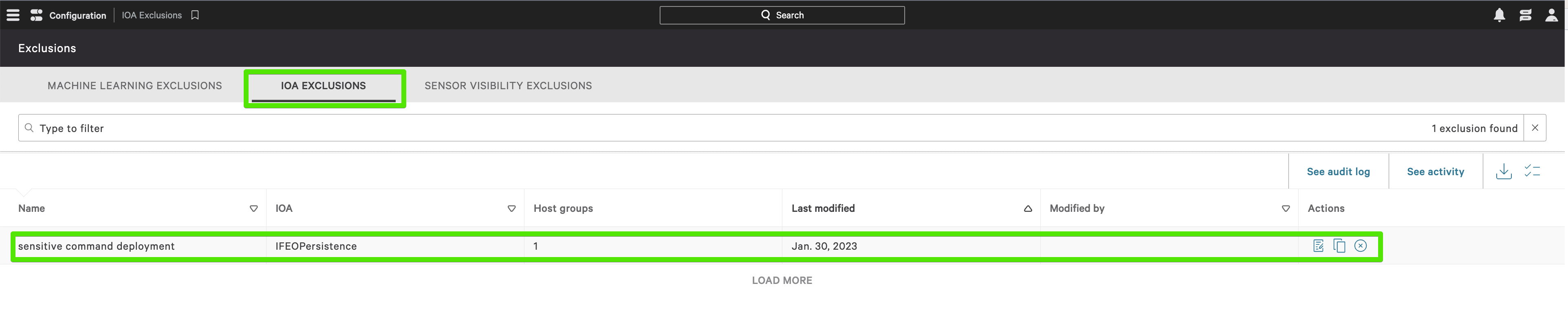Open the column checklist settings icon
The width and height of the screenshot is (1568, 321).
click(1532, 171)
